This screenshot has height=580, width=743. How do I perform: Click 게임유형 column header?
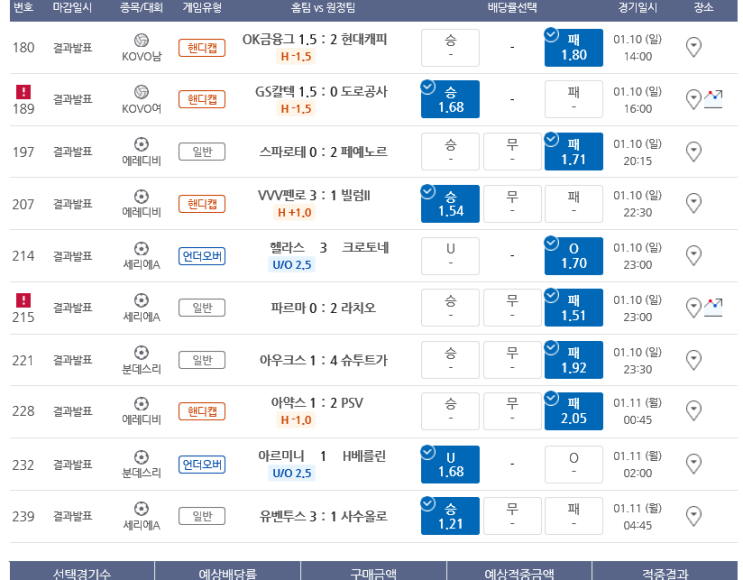tap(202, 7)
